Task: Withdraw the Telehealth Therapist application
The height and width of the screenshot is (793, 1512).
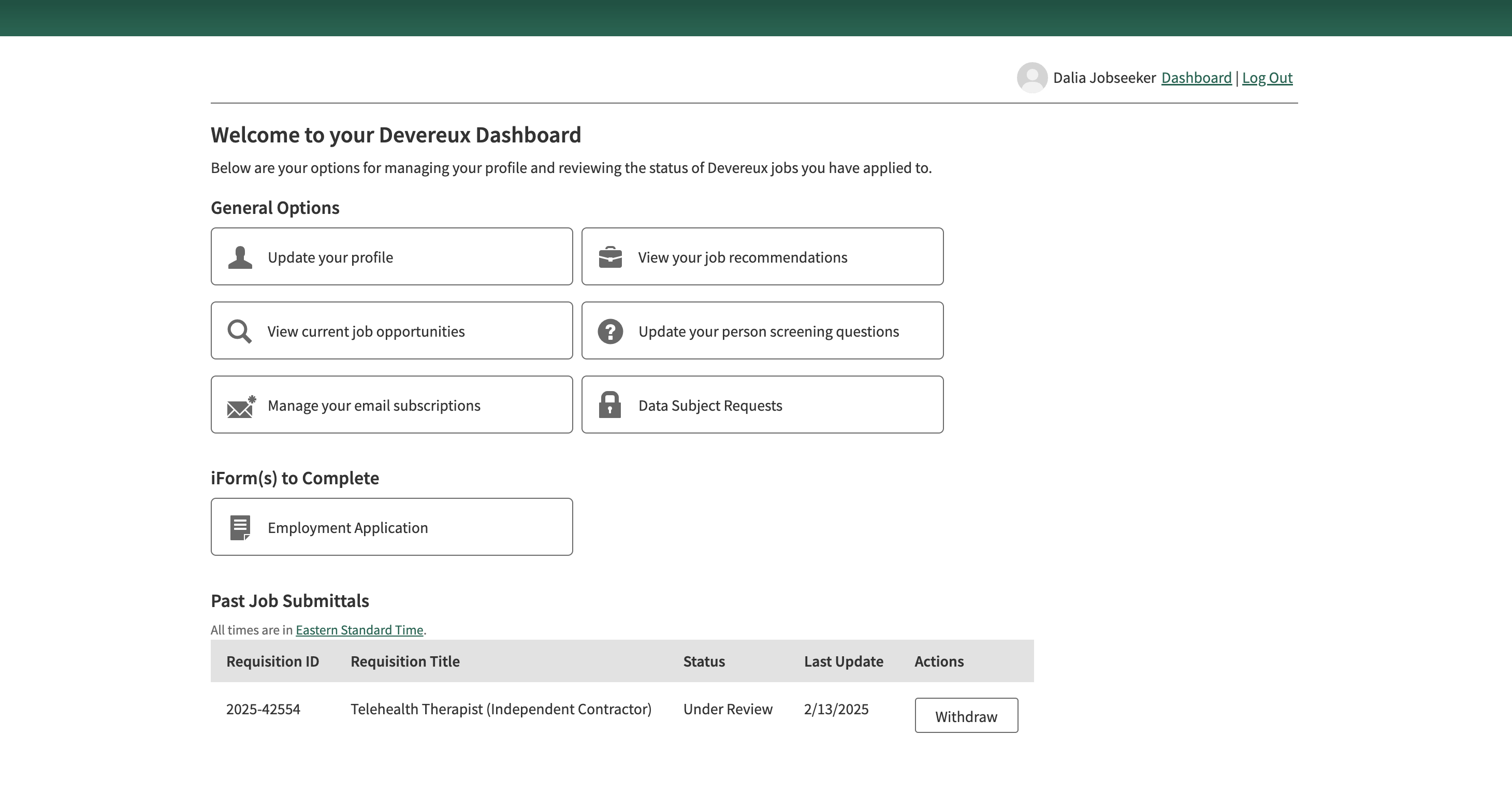Action: [966, 715]
